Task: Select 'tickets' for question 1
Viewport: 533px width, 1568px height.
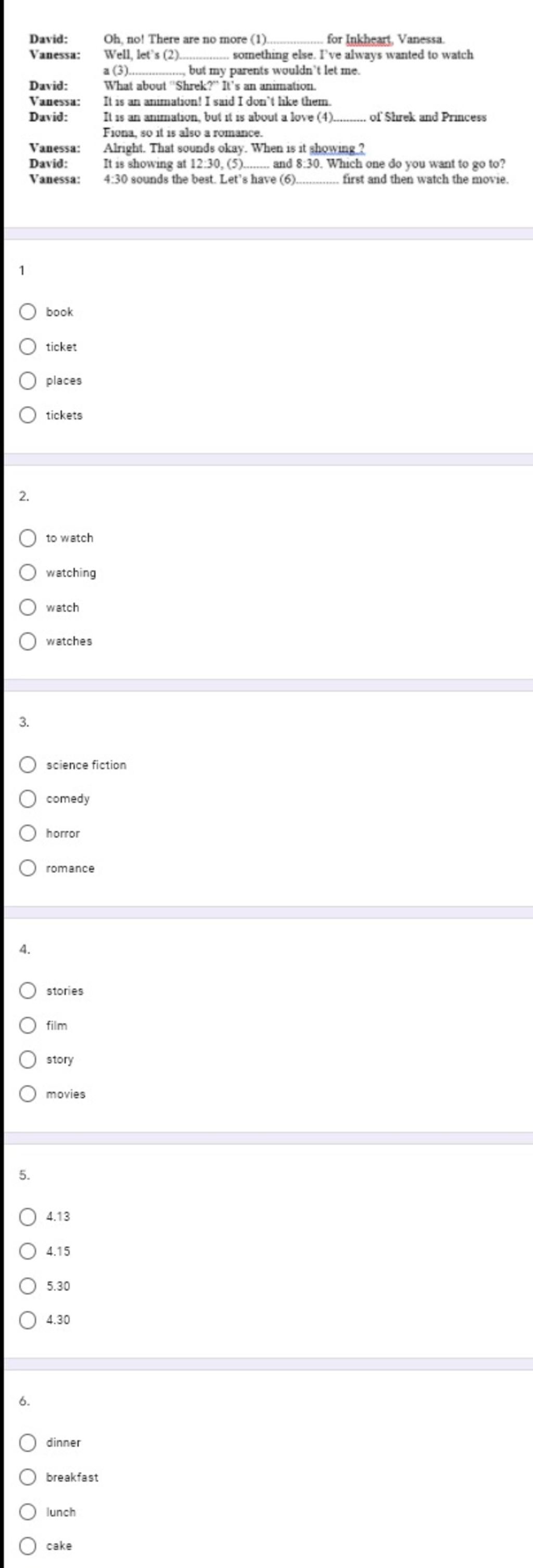Action: 28,416
